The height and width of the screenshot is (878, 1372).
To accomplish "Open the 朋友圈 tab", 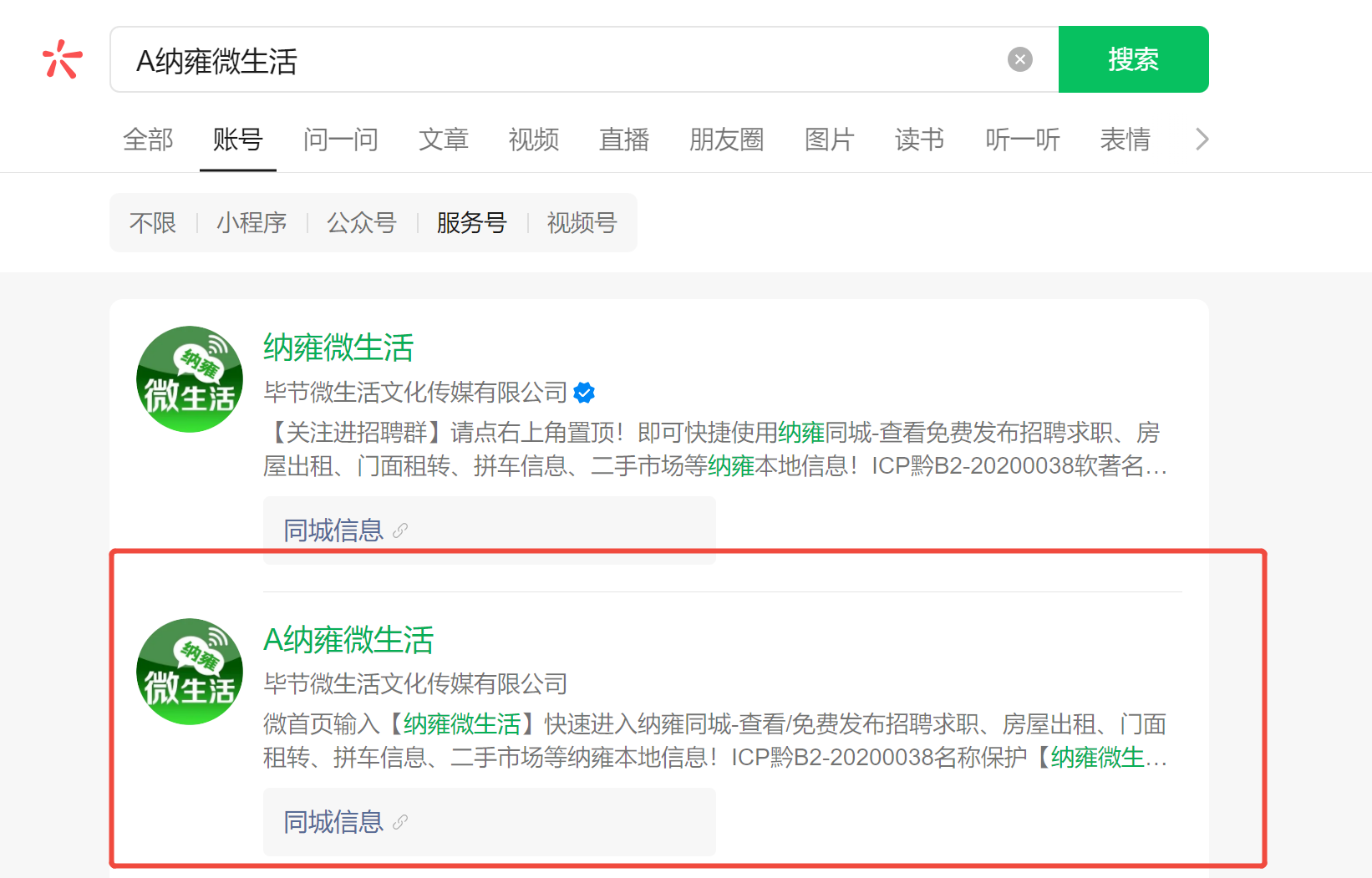I will click(727, 139).
